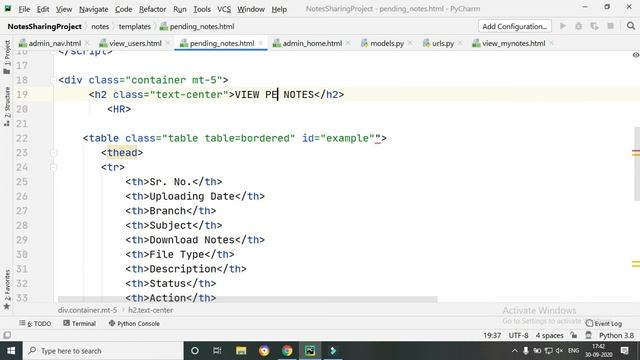640x360 pixels.
Task: Open the Edit menu
Action: click(42, 9)
